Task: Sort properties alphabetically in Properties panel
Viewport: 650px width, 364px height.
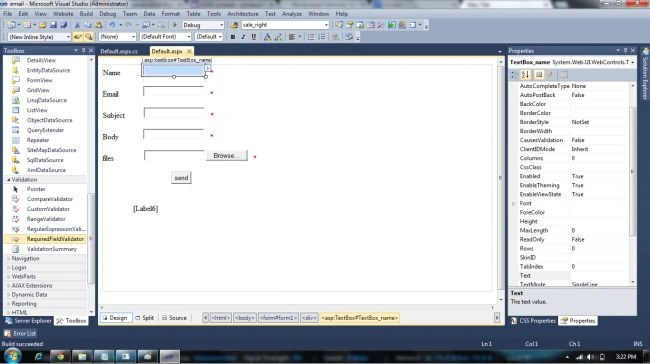Action: click(525, 75)
